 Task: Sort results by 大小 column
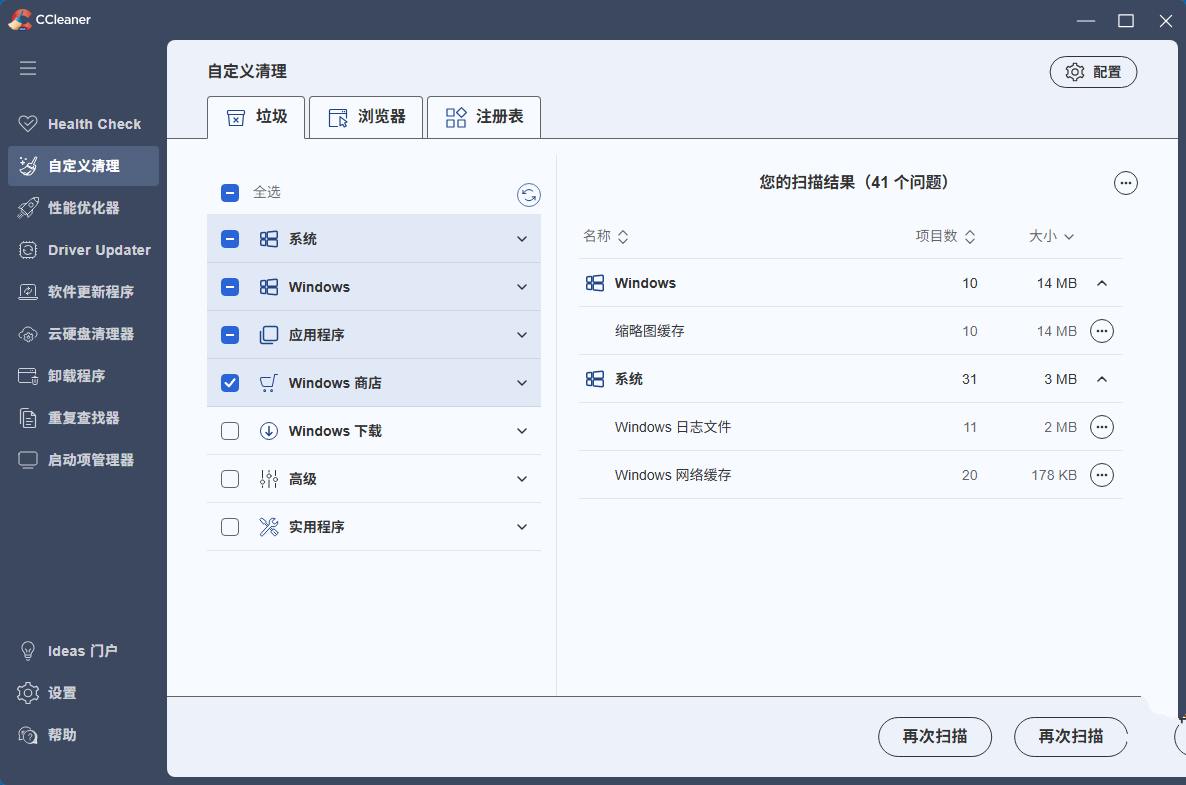click(x=1051, y=236)
